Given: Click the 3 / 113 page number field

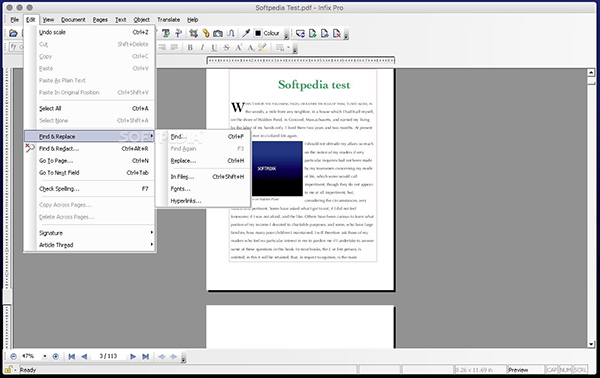Looking at the screenshot, I should tap(108, 356).
